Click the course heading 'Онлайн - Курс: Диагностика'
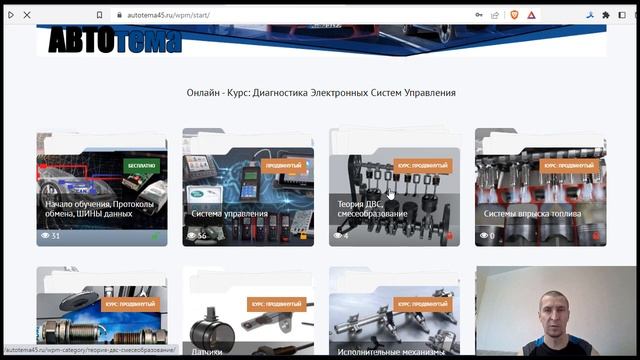 321,93
